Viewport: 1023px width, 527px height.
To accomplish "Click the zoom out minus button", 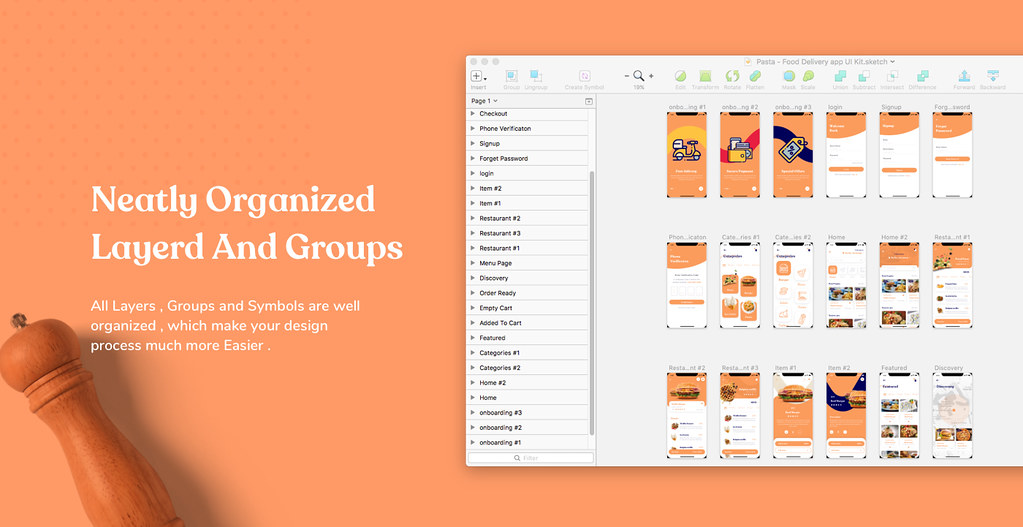I will coord(627,76).
